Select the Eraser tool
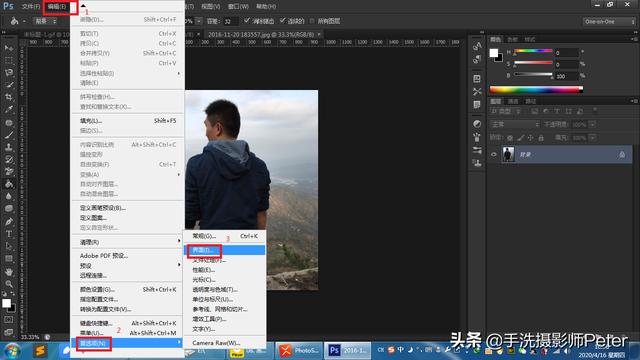Image resolution: width=640 pixels, height=360 pixels. click(9, 171)
